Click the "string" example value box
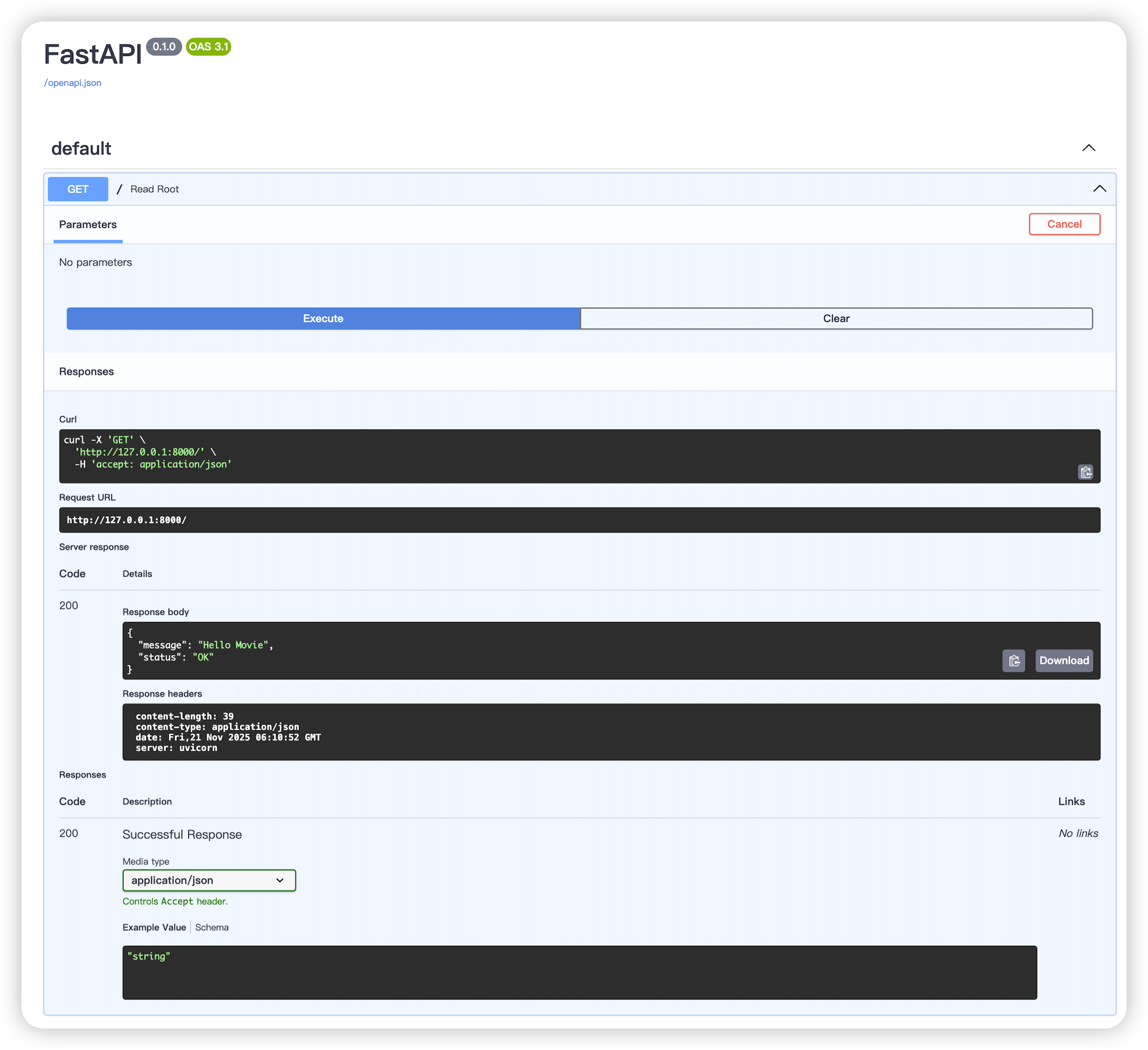Image resolution: width=1148 pixels, height=1050 pixels. [579, 972]
